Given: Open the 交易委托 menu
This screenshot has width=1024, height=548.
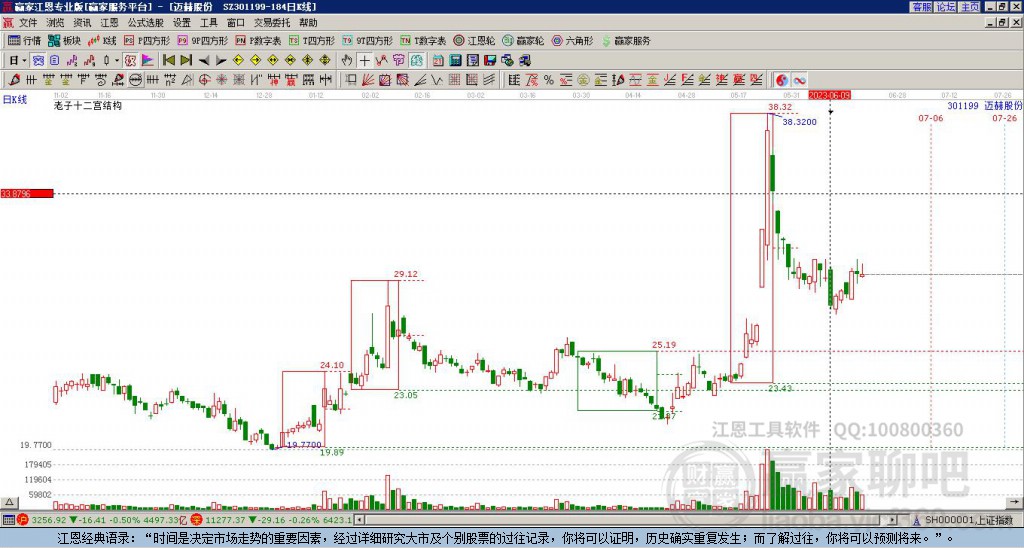Looking at the screenshot, I should [272, 23].
